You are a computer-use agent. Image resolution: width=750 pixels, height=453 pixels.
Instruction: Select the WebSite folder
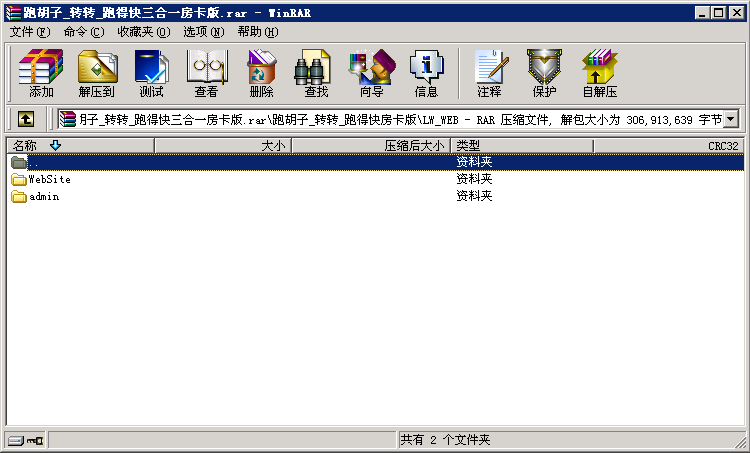pyautogui.click(x=49, y=179)
